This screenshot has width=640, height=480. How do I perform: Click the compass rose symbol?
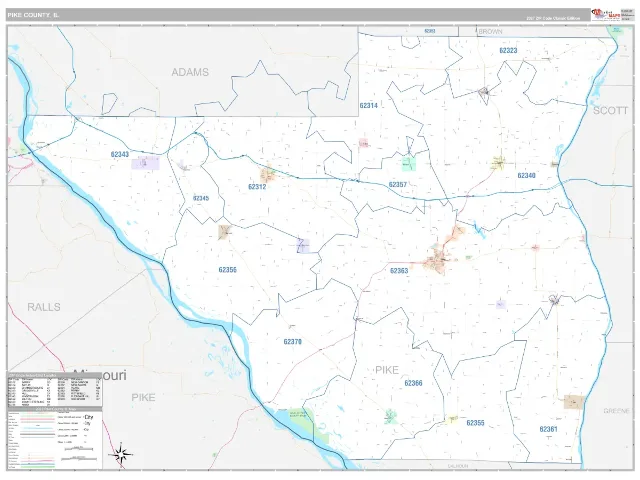pos(120,454)
